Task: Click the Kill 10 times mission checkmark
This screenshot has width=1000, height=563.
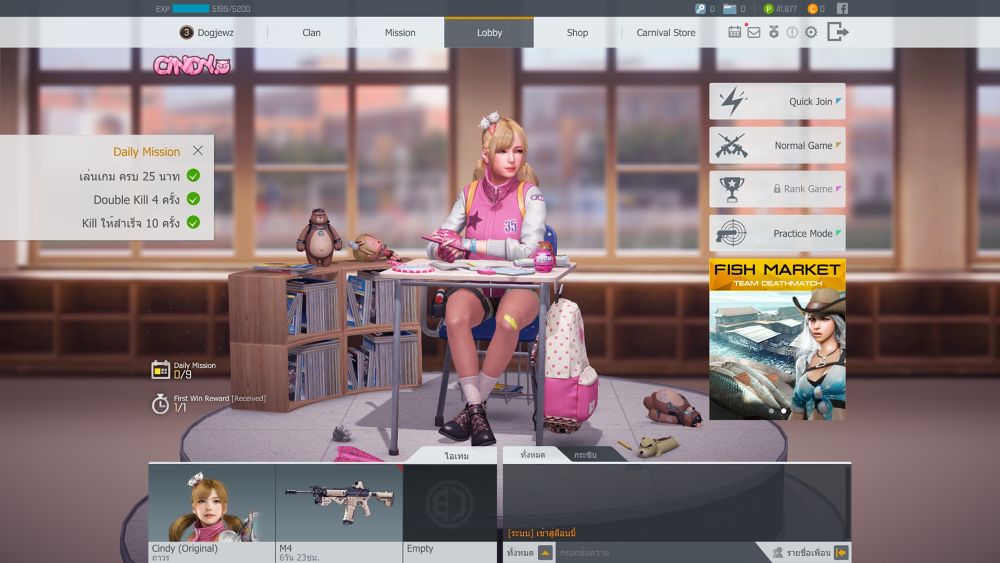Action: point(193,222)
